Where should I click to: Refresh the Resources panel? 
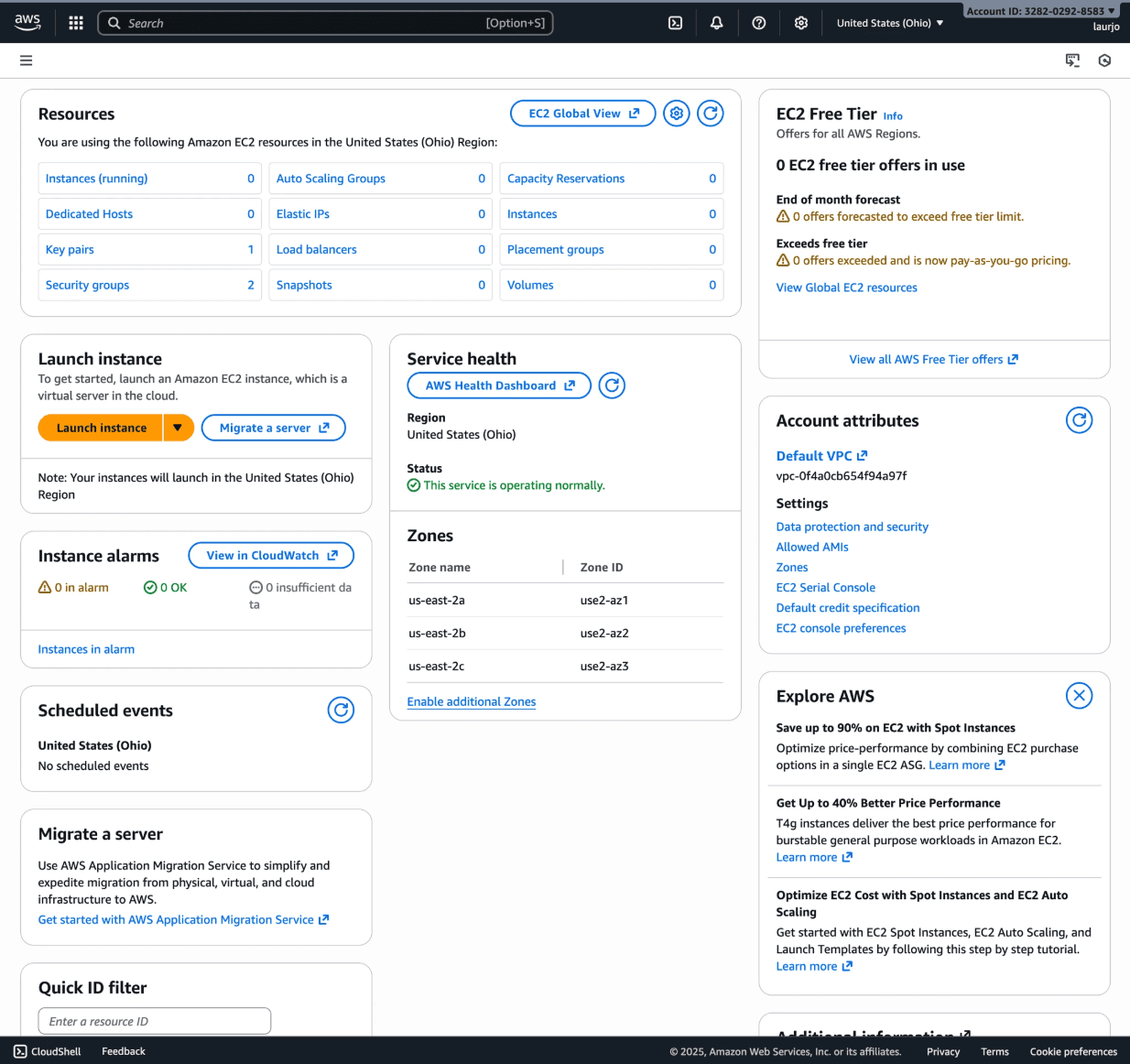711,114
